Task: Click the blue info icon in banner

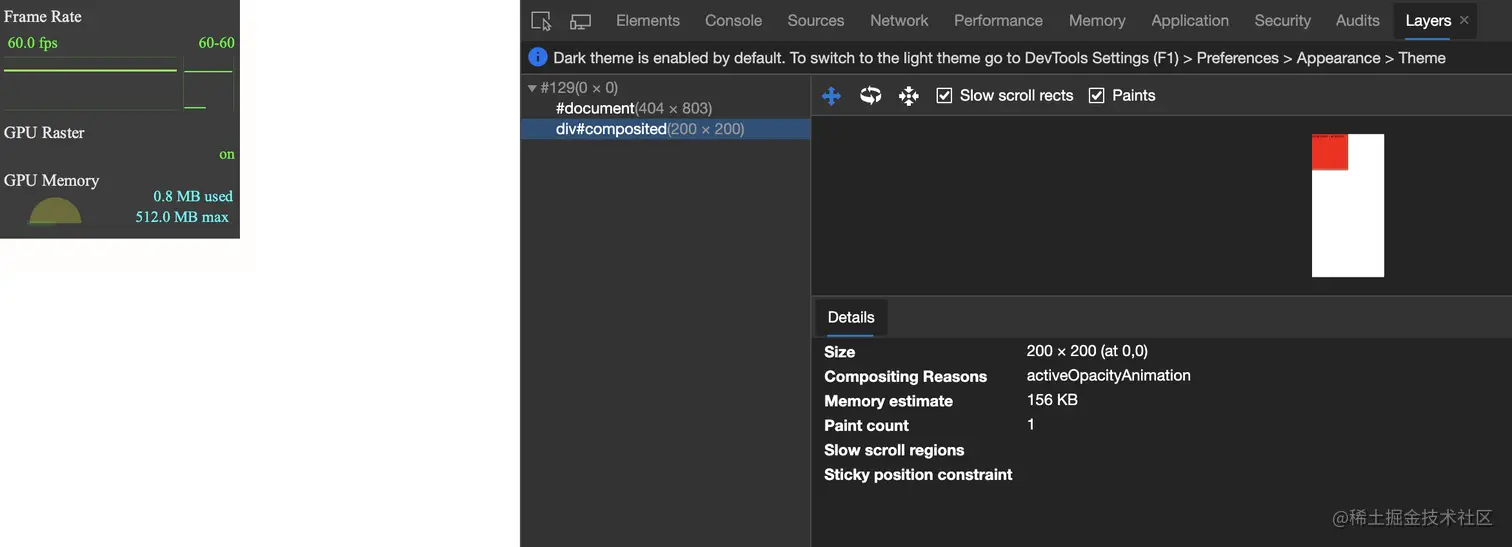Action: pyautogui.click(x=538, y=58)
